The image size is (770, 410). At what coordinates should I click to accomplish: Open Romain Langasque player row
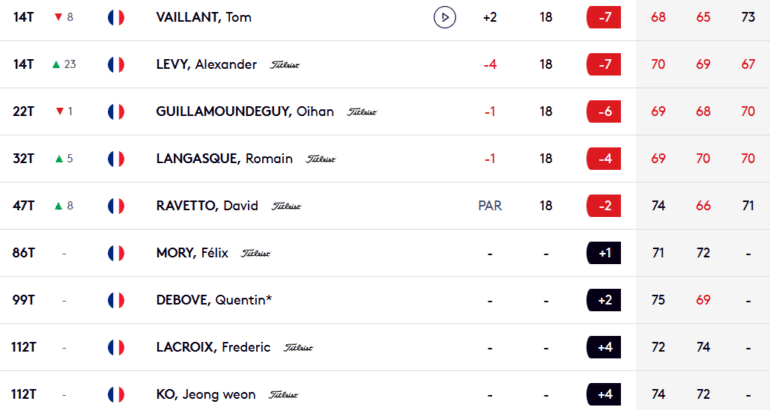click(225, 158)
